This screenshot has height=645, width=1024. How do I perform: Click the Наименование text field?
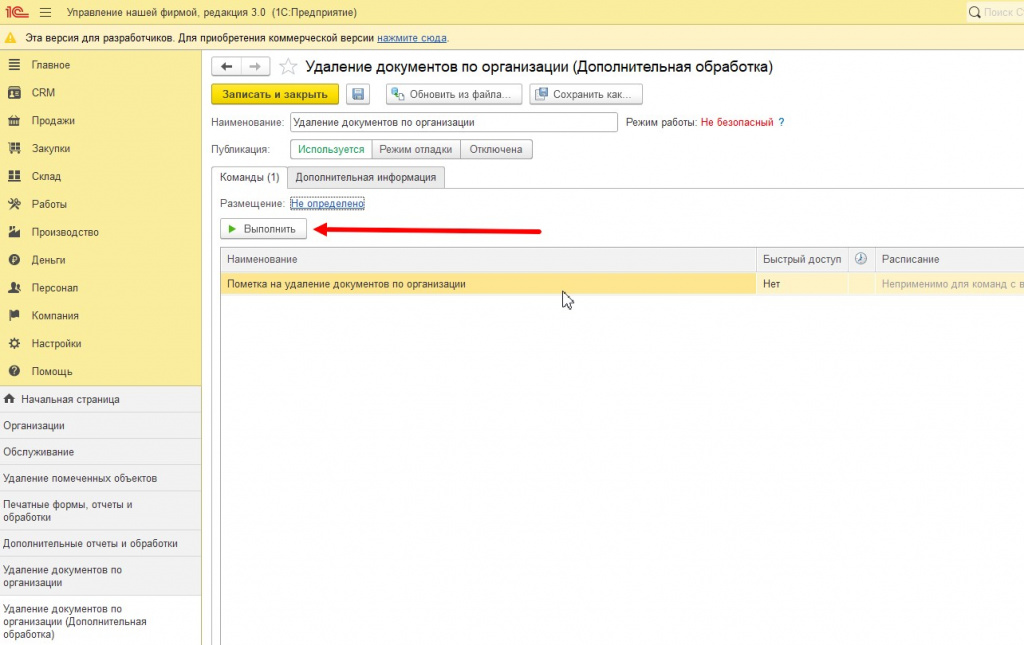pyautogui.click(x=453, y=122)
